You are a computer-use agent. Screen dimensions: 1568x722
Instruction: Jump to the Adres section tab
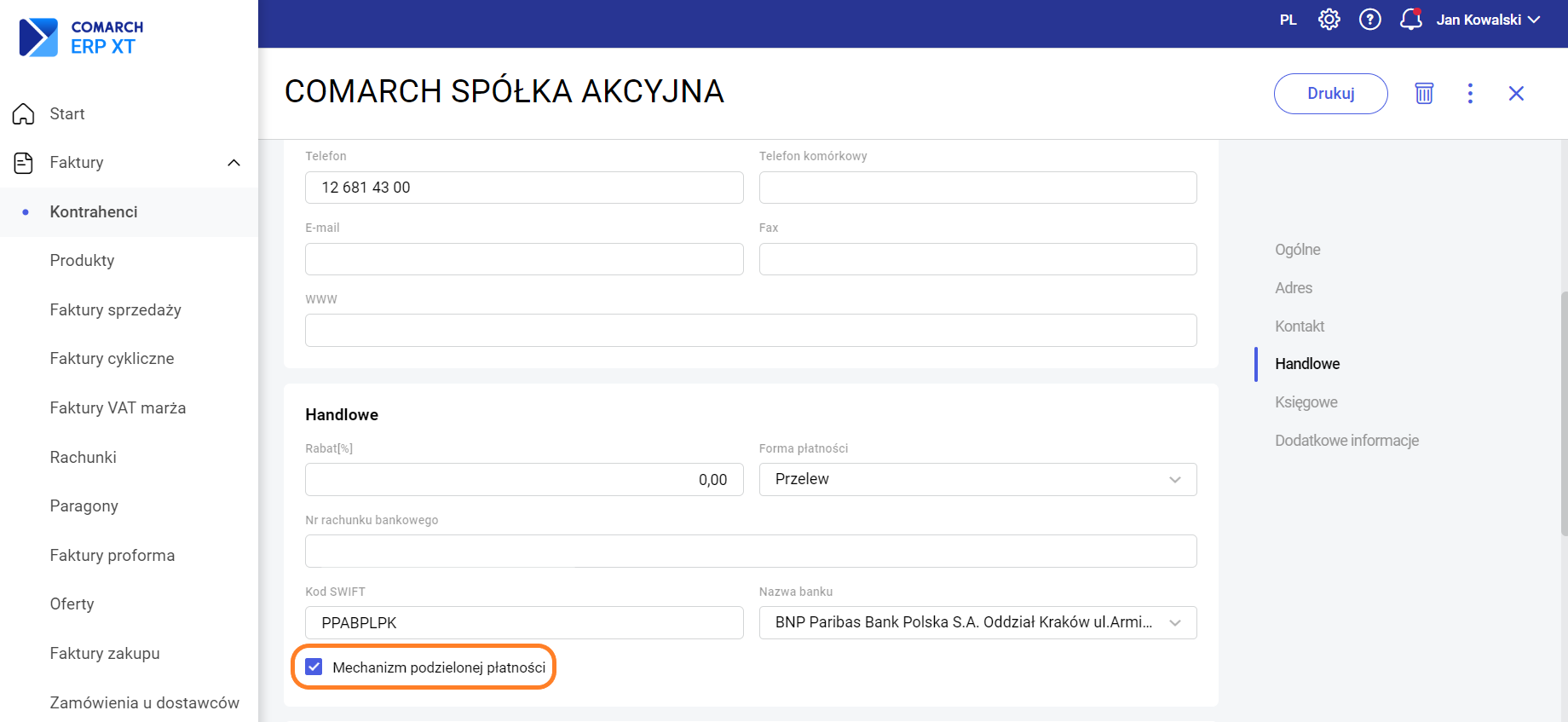tap(1293, 288)
